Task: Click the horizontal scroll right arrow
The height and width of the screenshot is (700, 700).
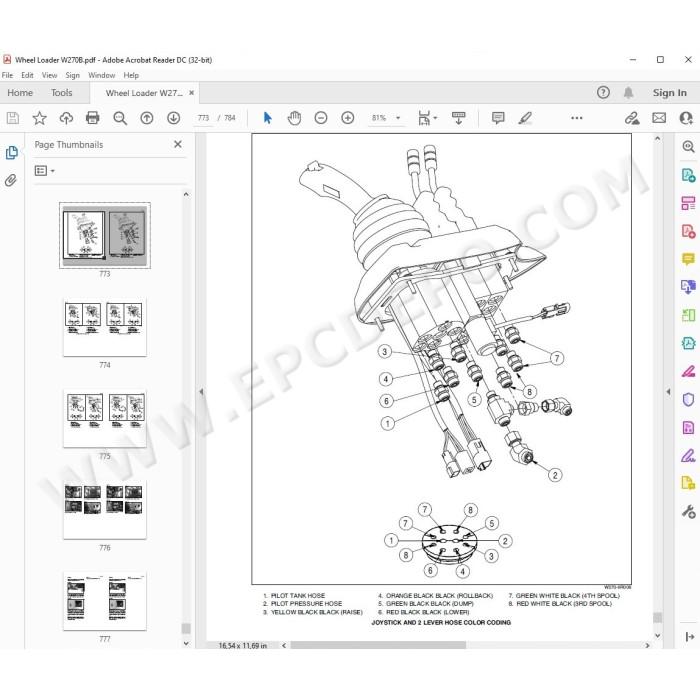Action: coord(647,646)
